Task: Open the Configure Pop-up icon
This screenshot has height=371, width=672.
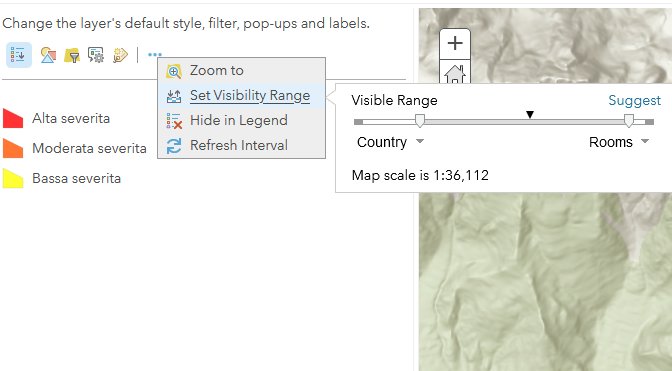Action: coord(96,55)
